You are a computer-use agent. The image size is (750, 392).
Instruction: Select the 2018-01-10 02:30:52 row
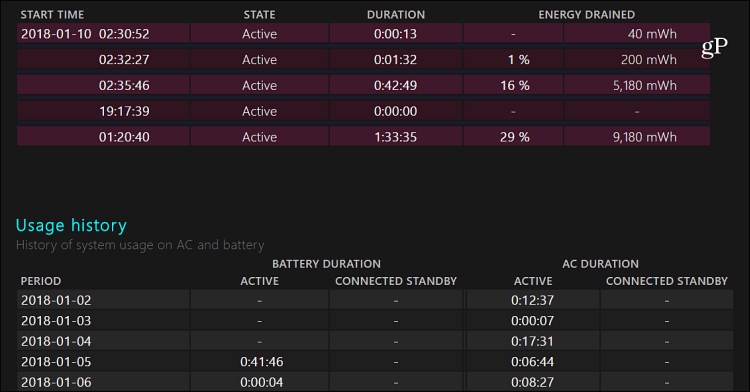[x=364, y=33]
